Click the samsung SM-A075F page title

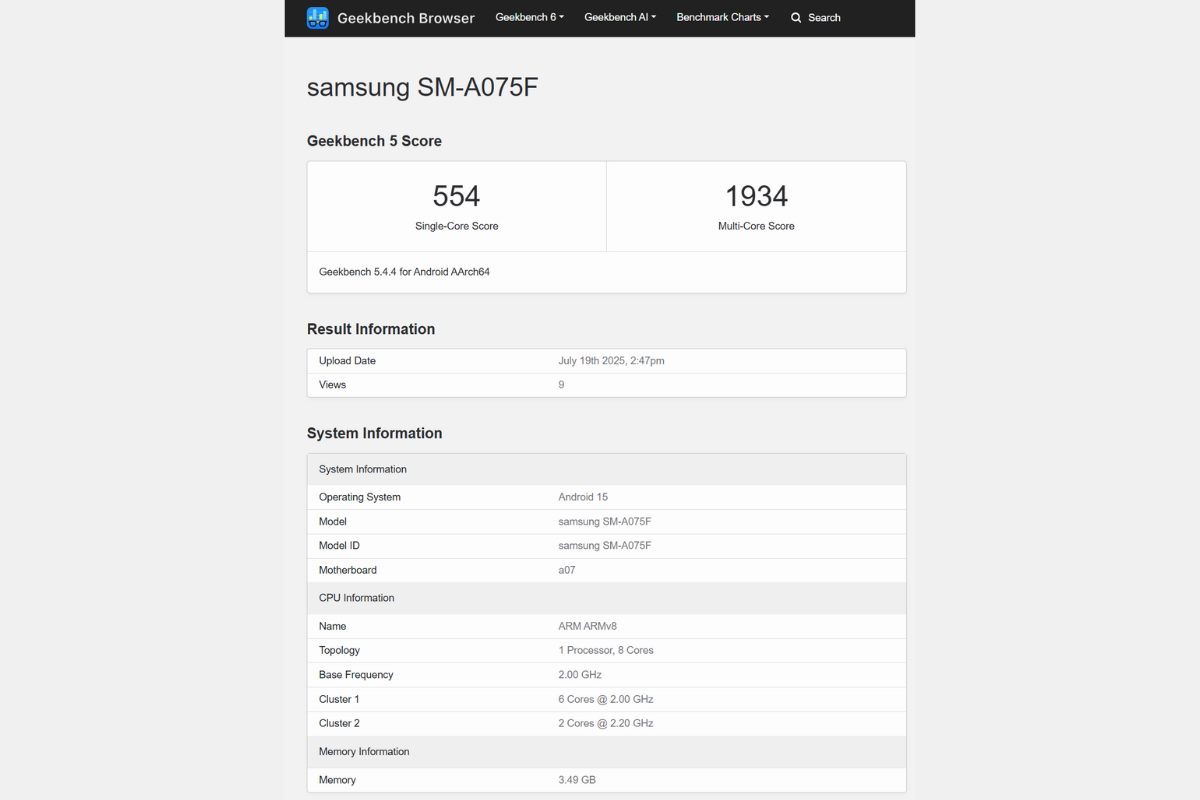tap(423, 87)
